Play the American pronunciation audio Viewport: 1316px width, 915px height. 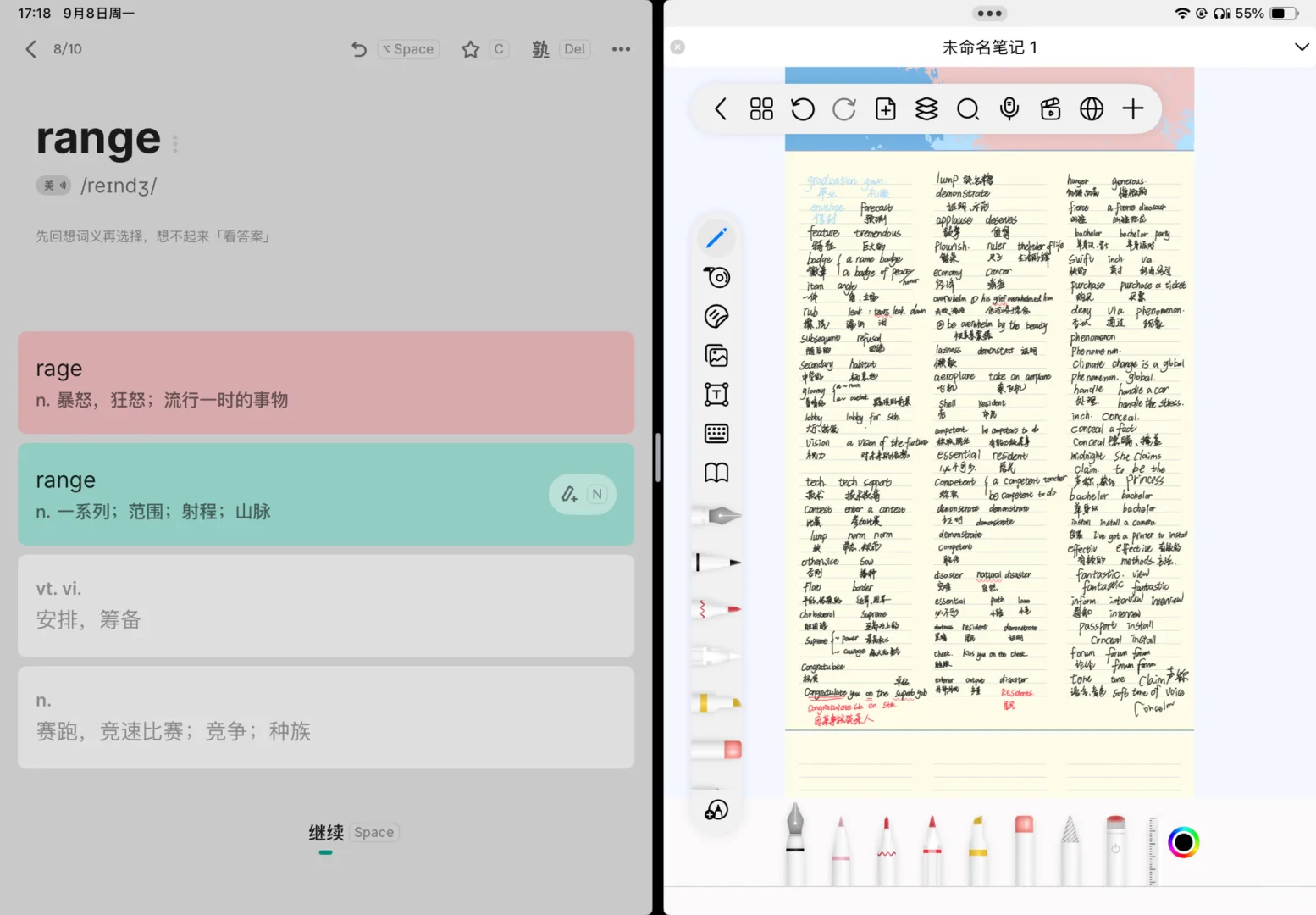click(x=53, y=186)
